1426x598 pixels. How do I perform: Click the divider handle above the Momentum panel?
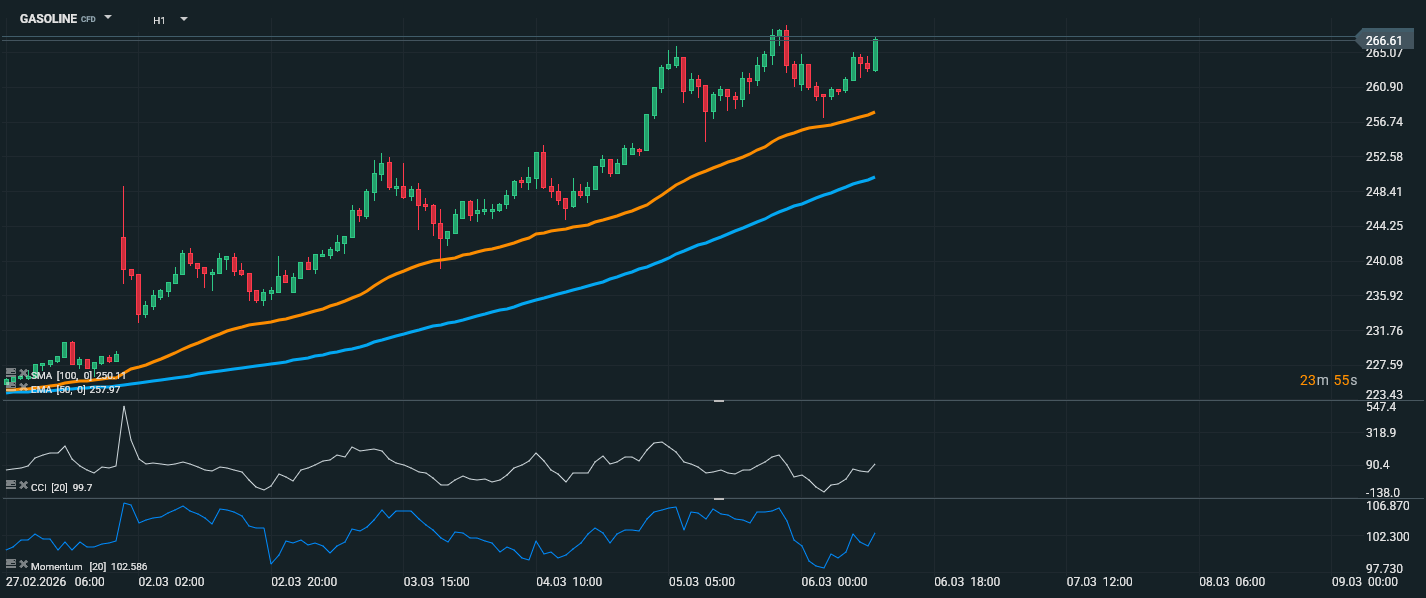coord(718,498)
